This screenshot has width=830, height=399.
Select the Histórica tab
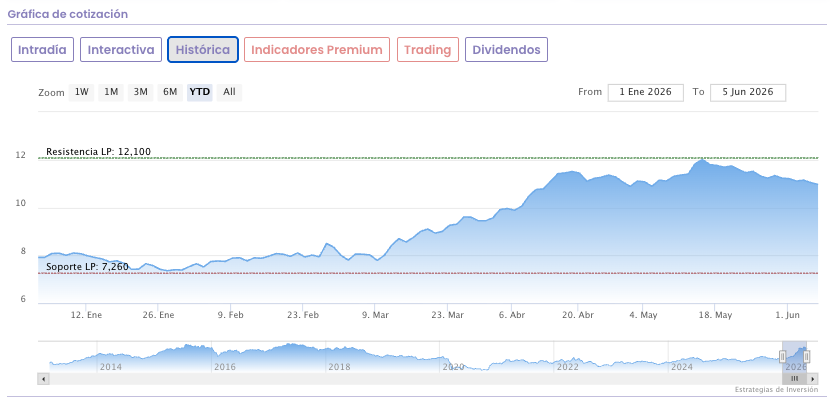click(203, 50)
